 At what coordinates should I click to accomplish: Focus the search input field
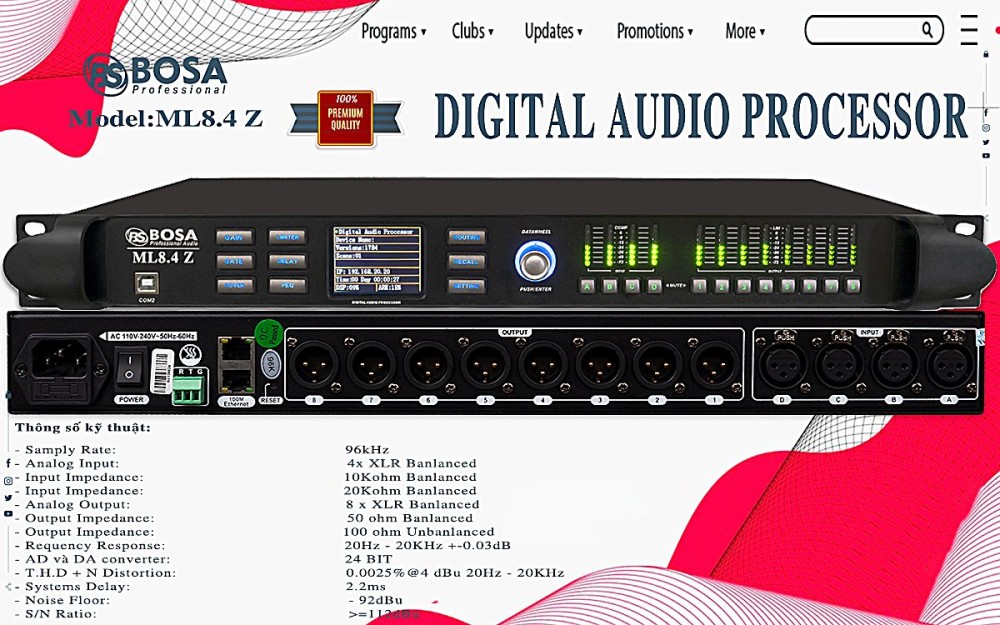(874, 30)
